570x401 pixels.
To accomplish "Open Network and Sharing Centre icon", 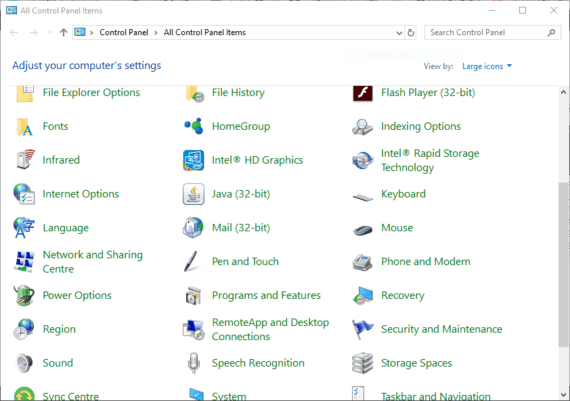I will click(24, 261).
